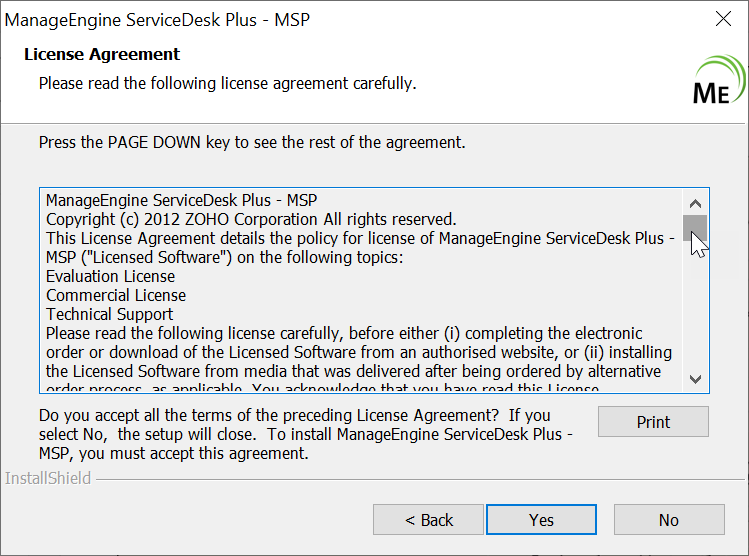Accept the license by clicking Yes

tap(541, 520)
